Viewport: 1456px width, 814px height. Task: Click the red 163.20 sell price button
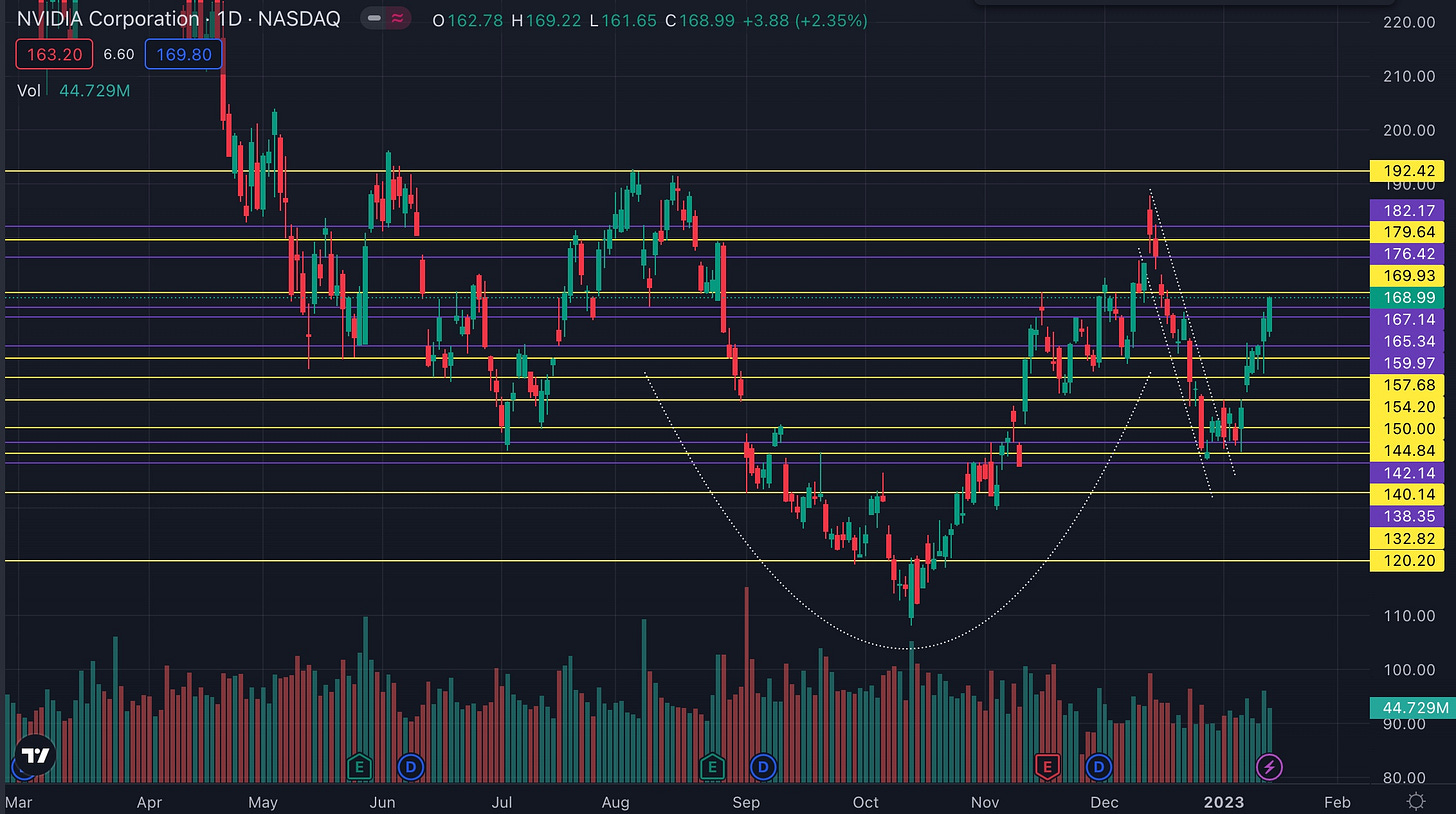point(54,54)
